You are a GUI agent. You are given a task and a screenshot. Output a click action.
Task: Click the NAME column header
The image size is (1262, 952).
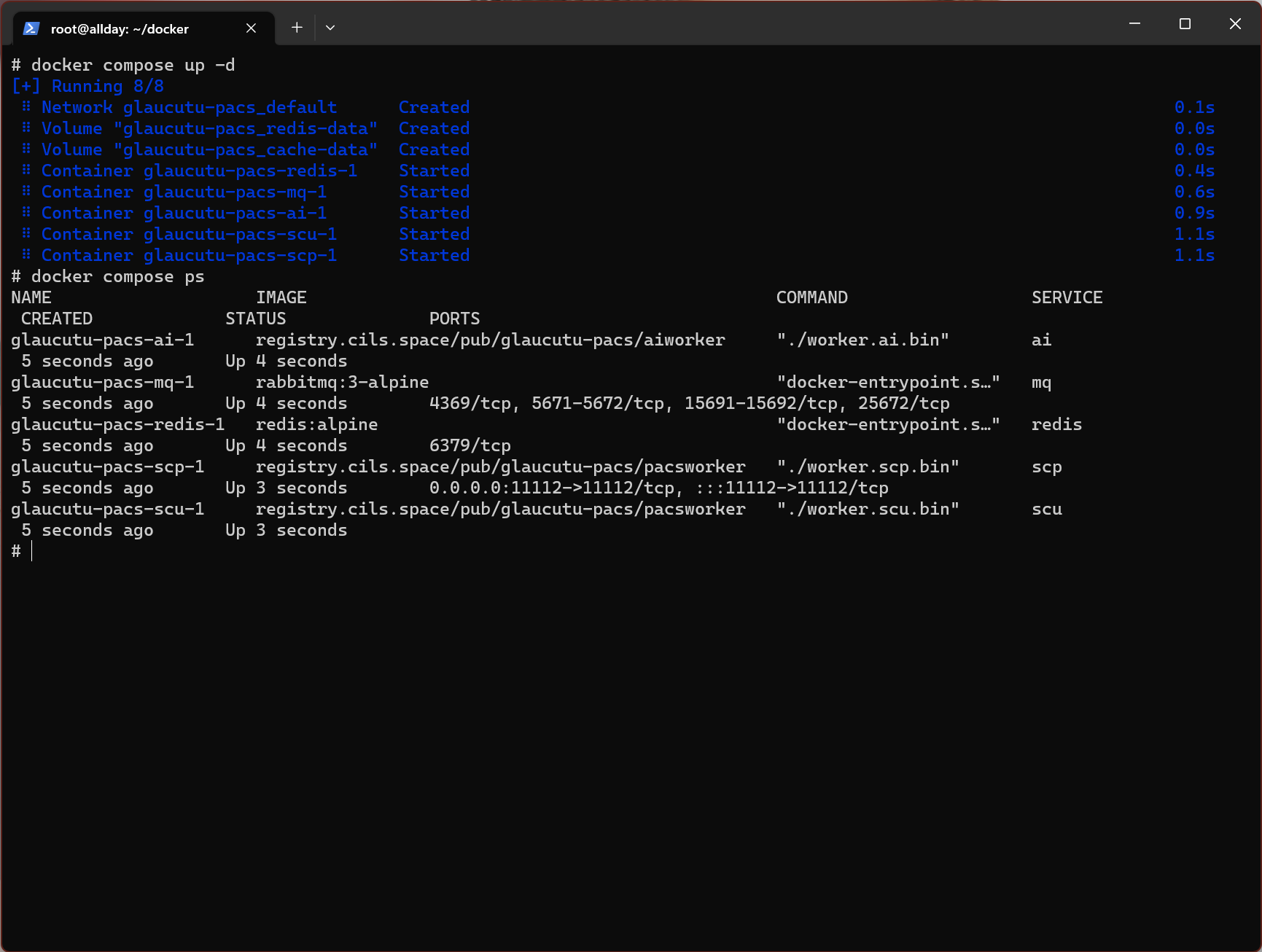(x=31, y=298)
